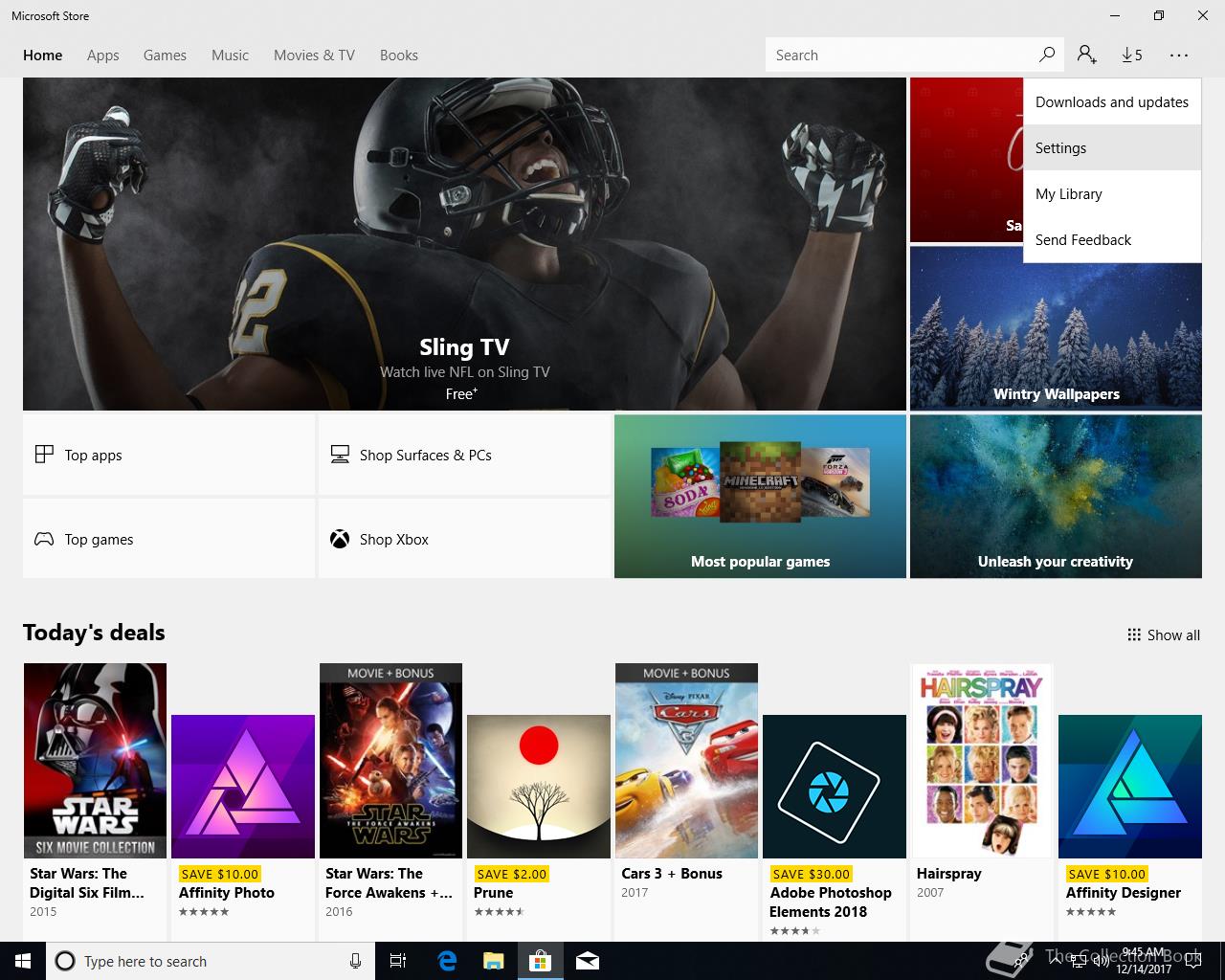This screenshot has width=1225, height=980.
Task: Open the Wintry Wallpapers tile
Action: (1056, 328)
